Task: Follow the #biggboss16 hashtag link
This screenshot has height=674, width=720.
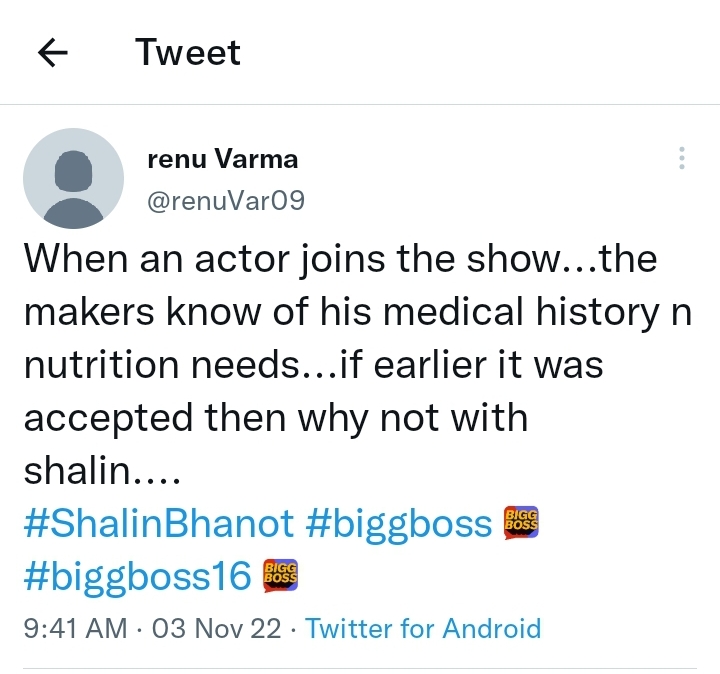Action: [x=135, y=575]
